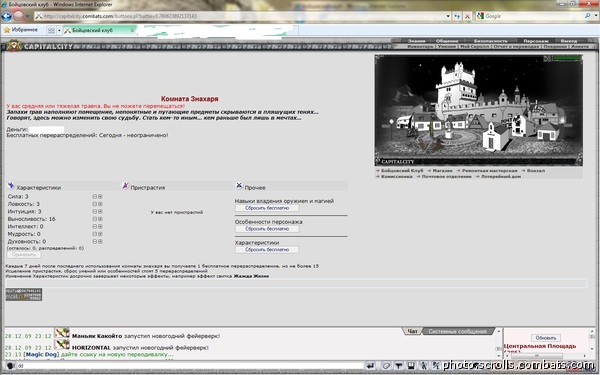Click Сбросить бесплатно under Особенности персонажа

coord(267,229)
